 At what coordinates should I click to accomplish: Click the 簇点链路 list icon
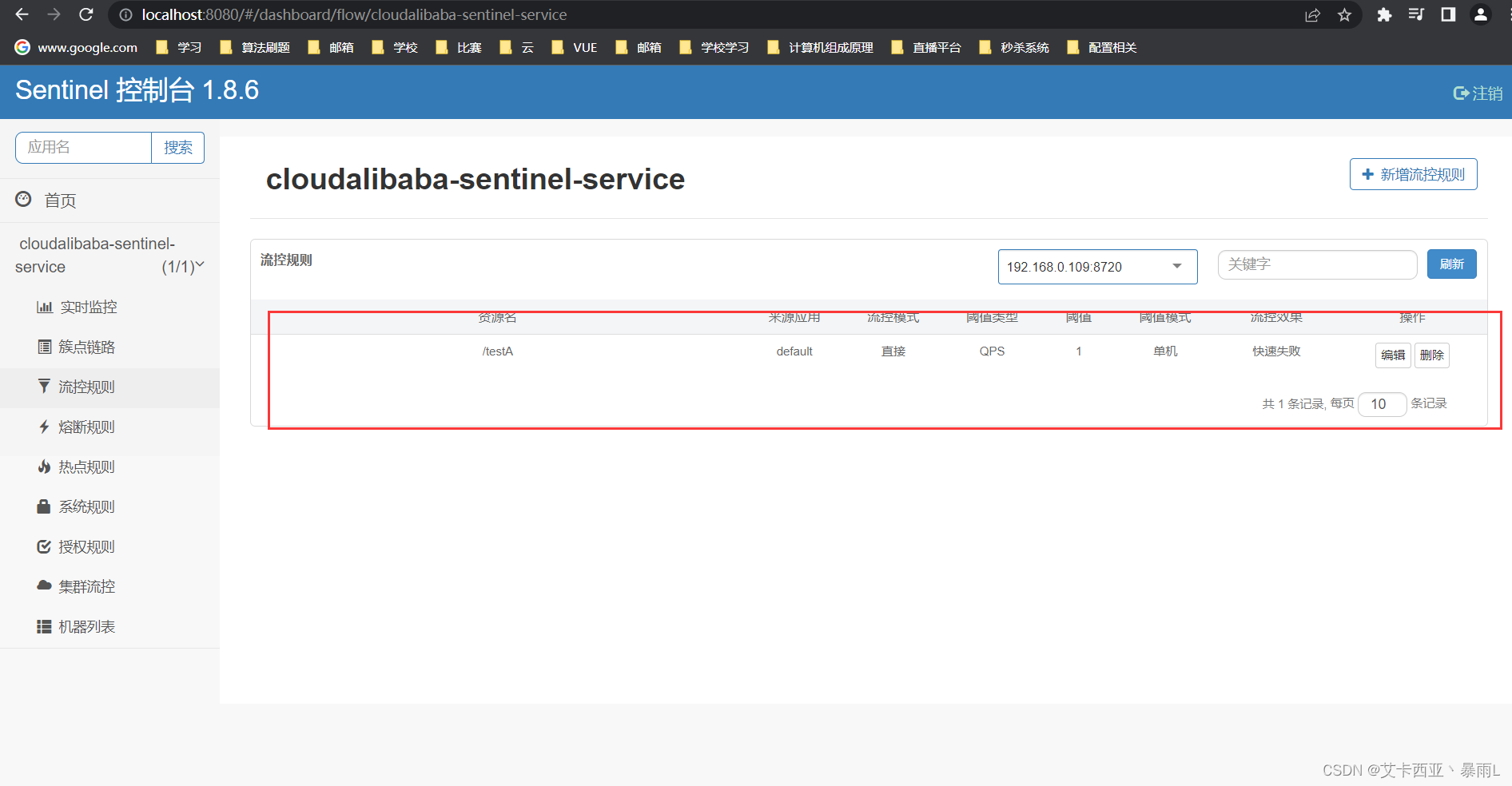click(x=45, y=347)
